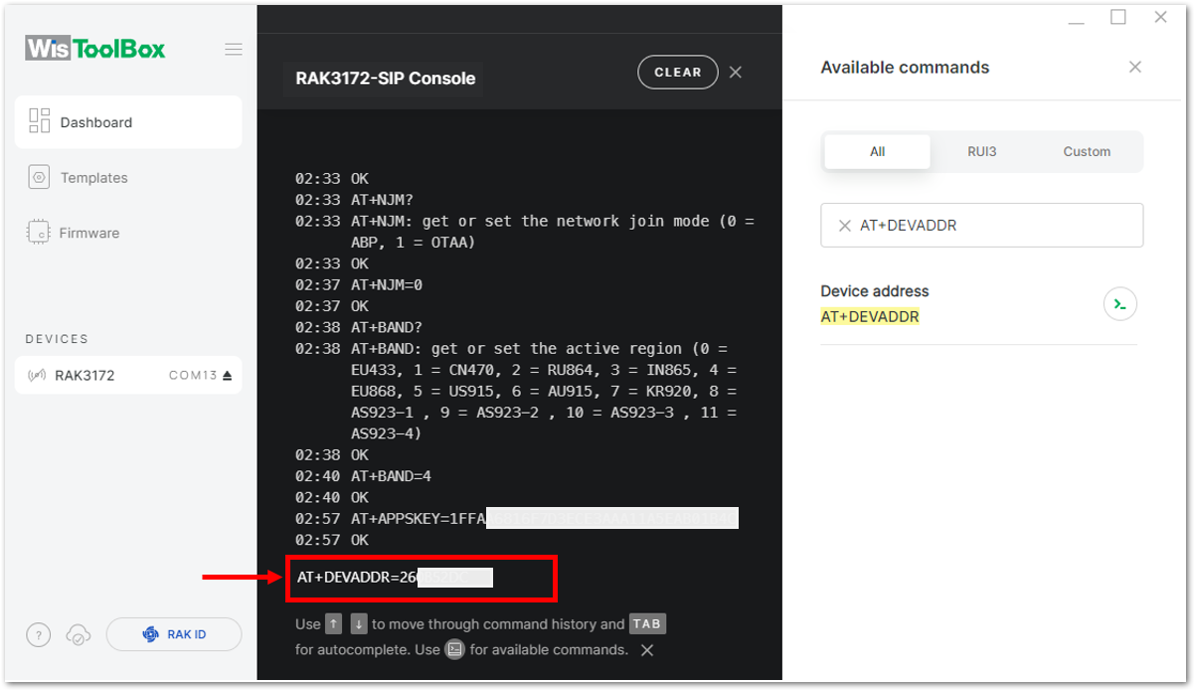This screenshot has height=691, width=1195.
Task: Eject the RAK3172 device
Action: (227, 376)
